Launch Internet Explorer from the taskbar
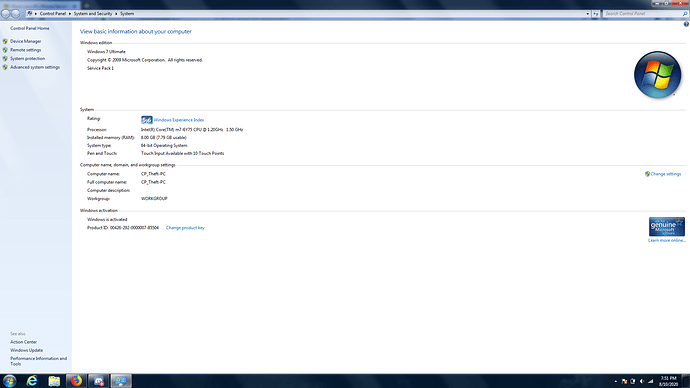Image resolution: width=690 pixels, height=388 pixels. (x=32, y=381)
